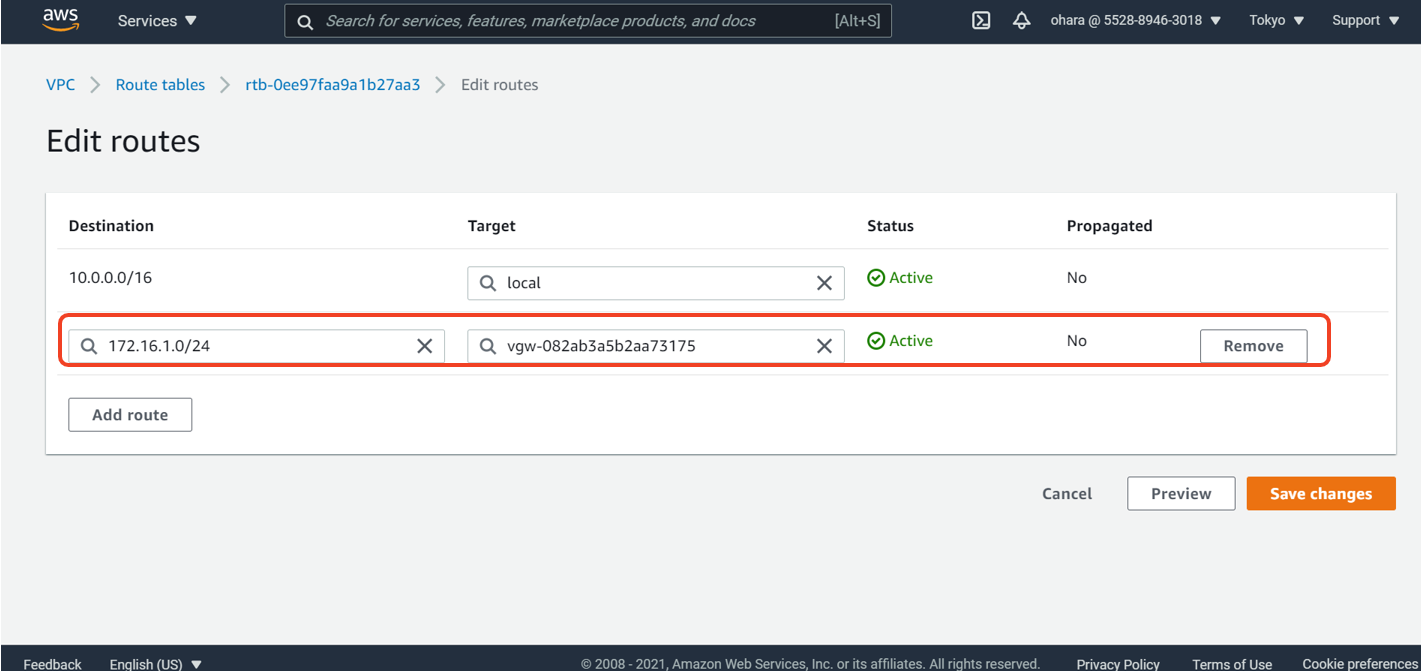Add a new route

click(x=130, y=415)
